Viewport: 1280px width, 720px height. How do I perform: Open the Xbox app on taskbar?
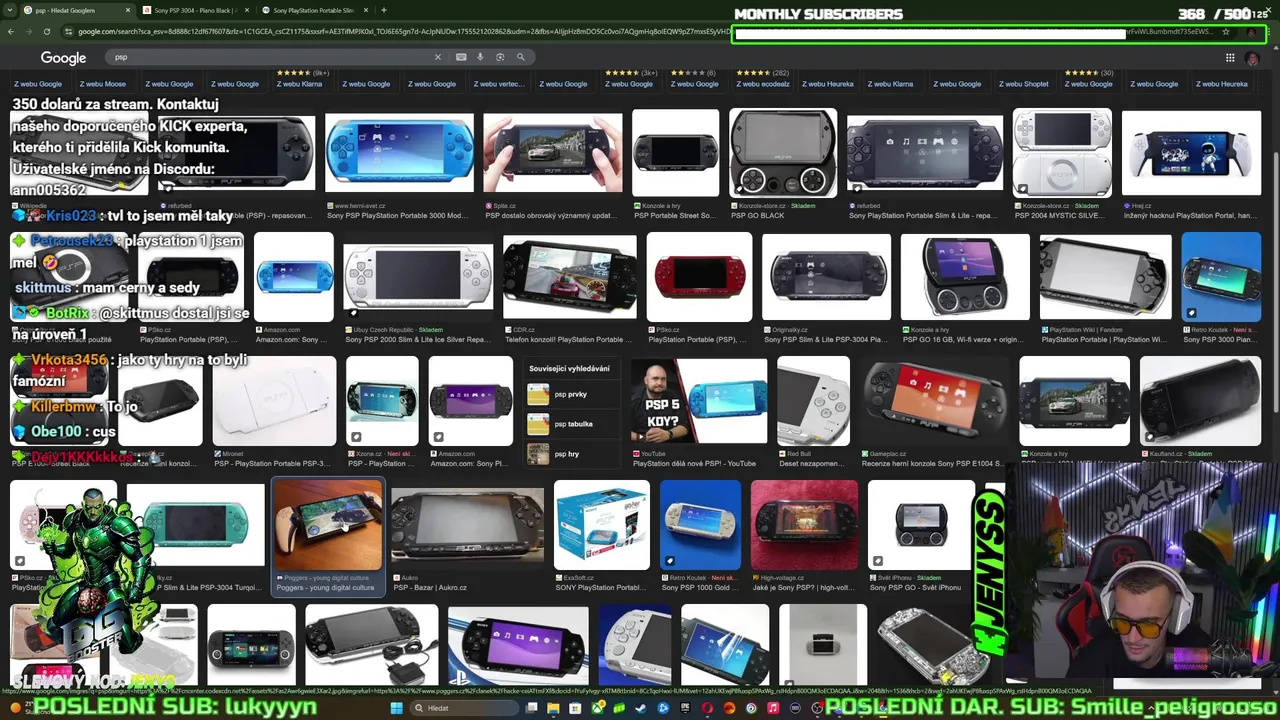(598, 708)
